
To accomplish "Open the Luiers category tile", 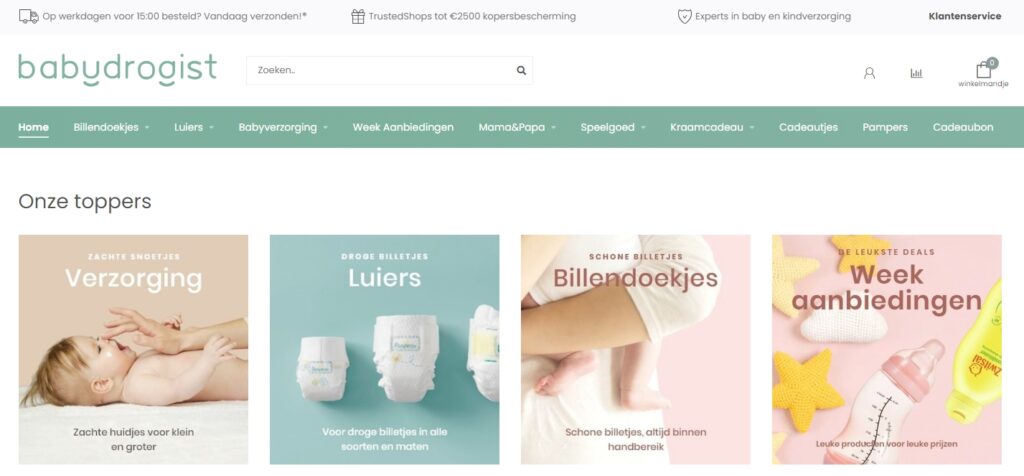I will 385,349.
